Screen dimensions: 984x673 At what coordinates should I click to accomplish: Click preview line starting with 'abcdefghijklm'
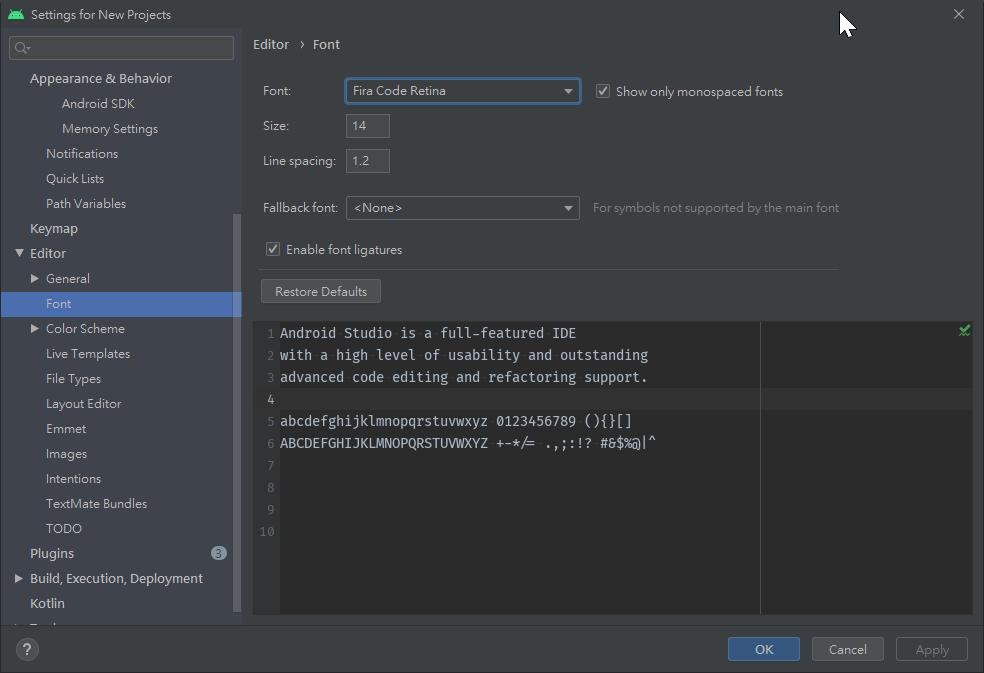(x=456, y=421)
